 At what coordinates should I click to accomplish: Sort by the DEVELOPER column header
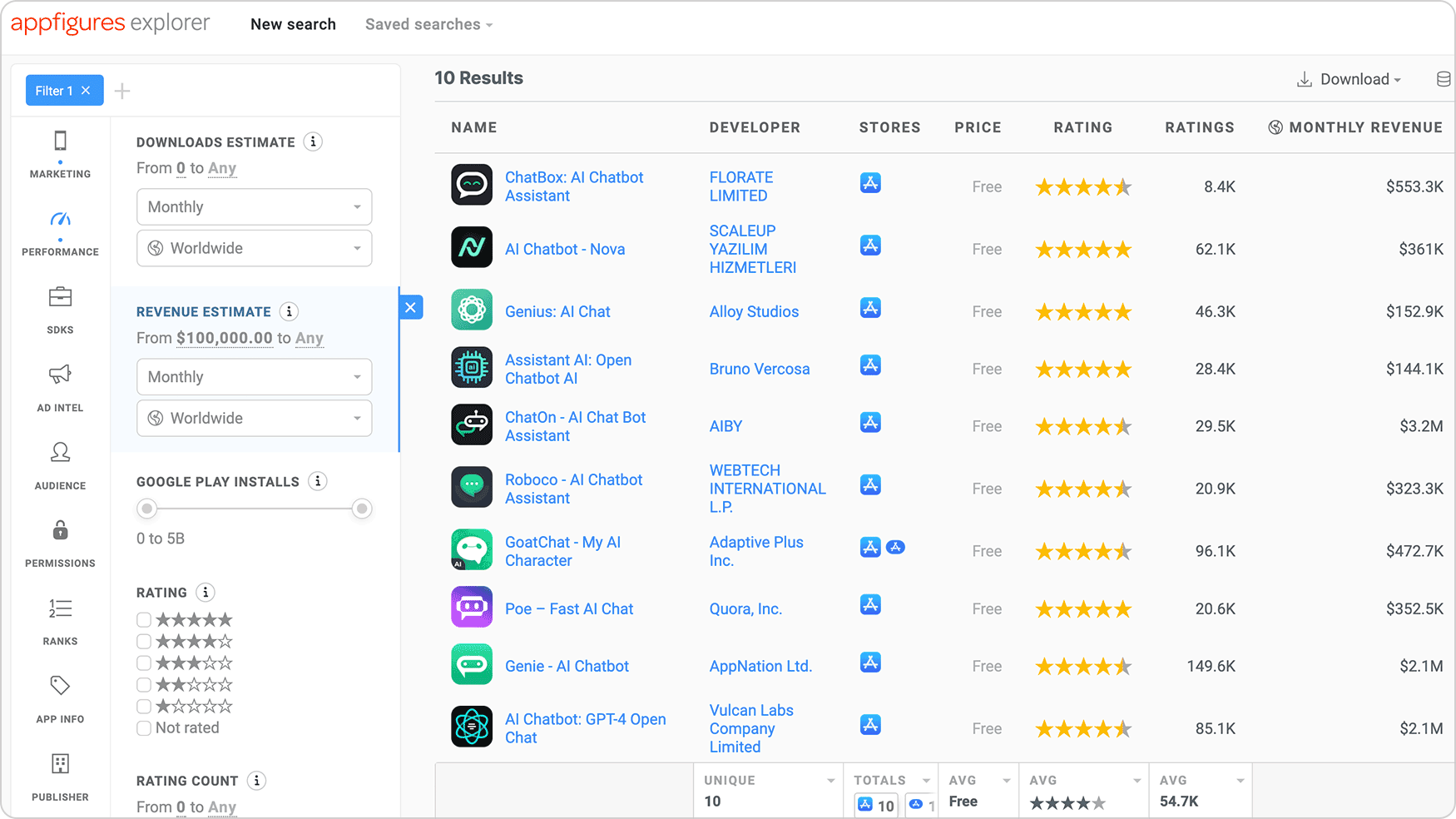755,127
